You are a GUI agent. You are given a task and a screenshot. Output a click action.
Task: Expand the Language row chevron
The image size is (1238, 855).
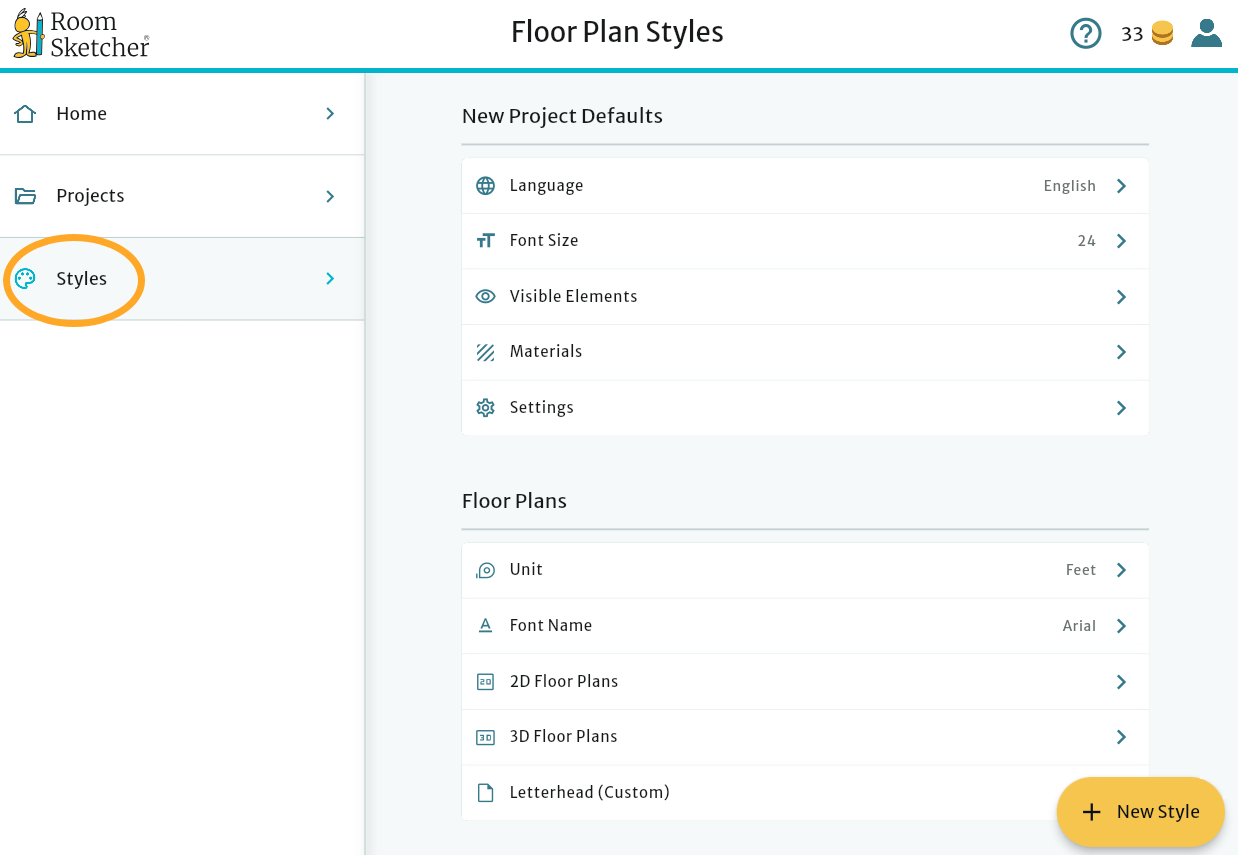pos(1120,185)
